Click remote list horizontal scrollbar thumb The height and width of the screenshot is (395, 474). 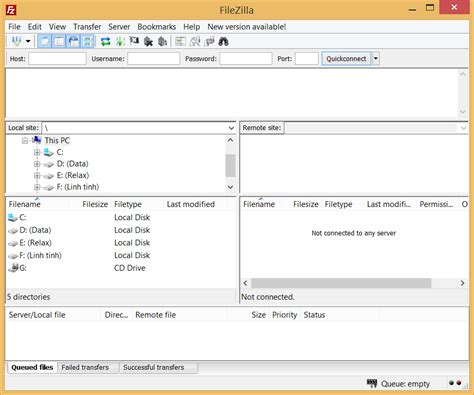tap(341, 283)
